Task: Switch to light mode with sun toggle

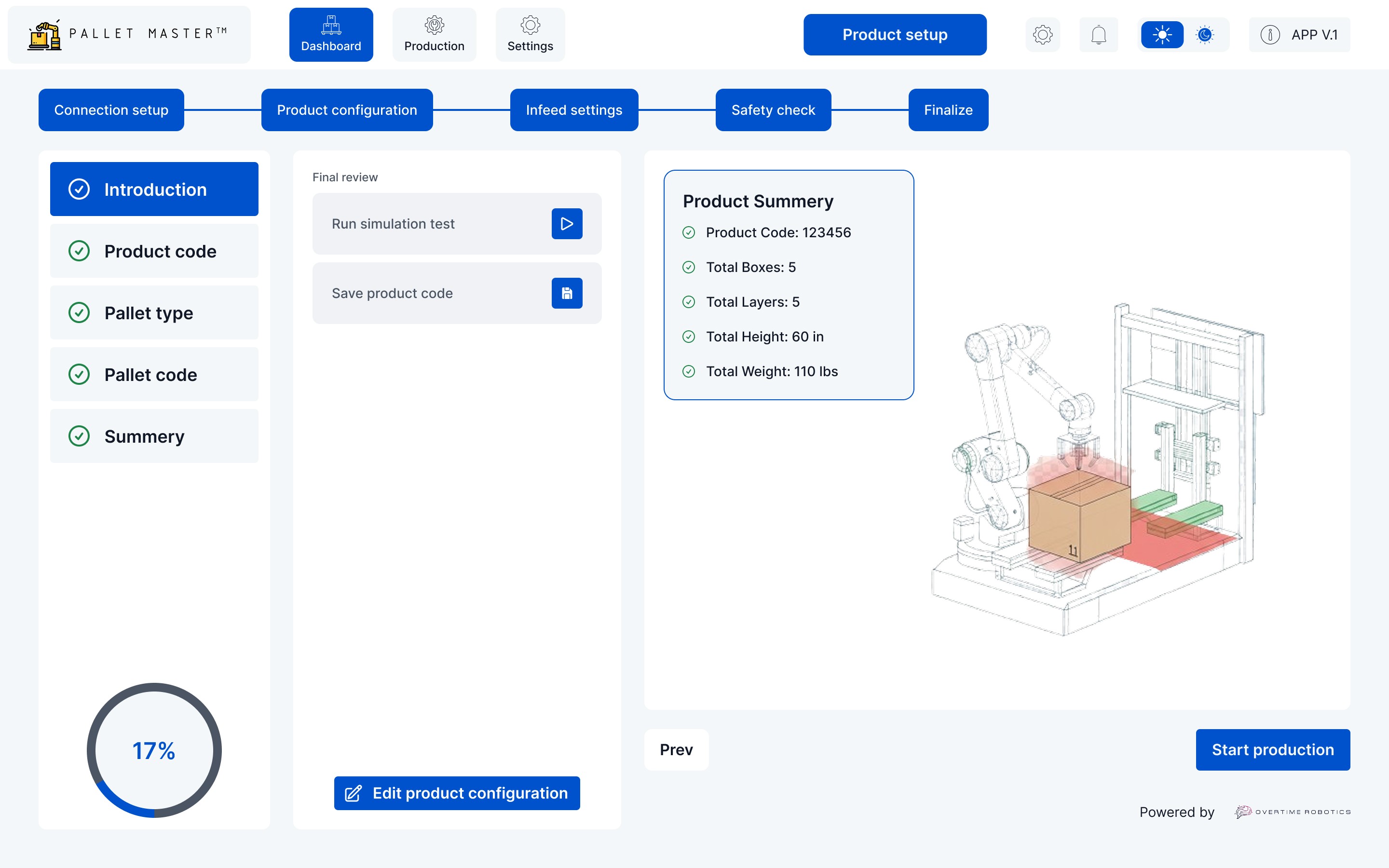Action: point(1162,34)
